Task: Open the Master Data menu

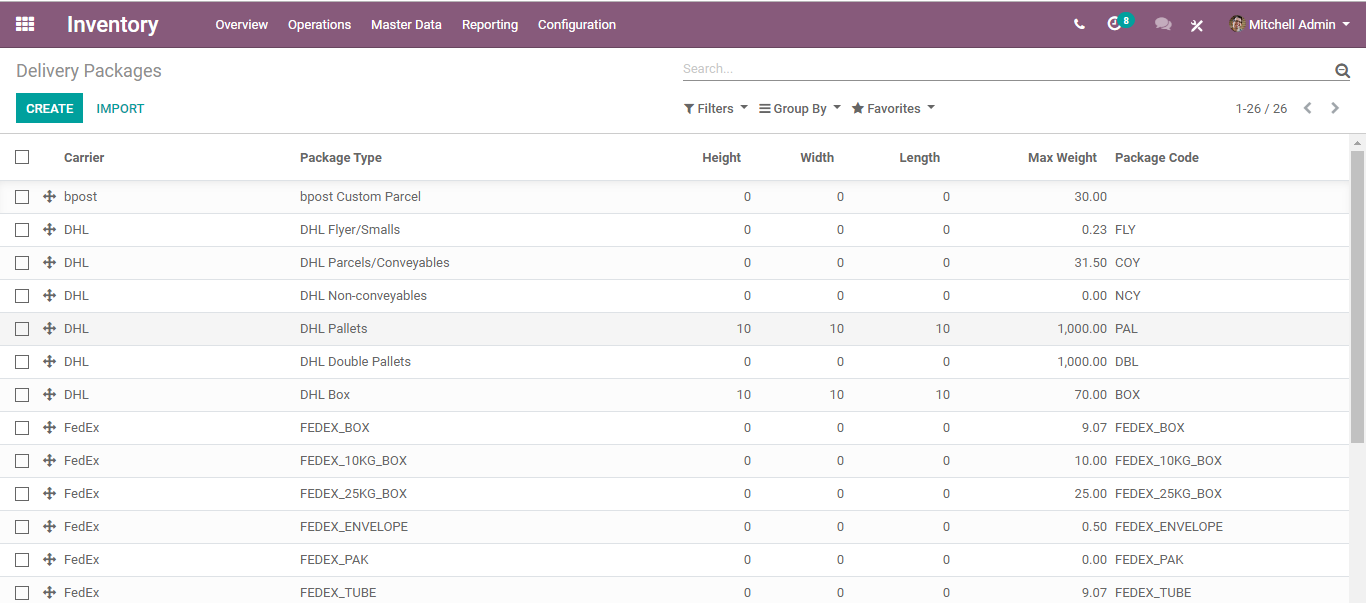Action: tap(406, 25)
